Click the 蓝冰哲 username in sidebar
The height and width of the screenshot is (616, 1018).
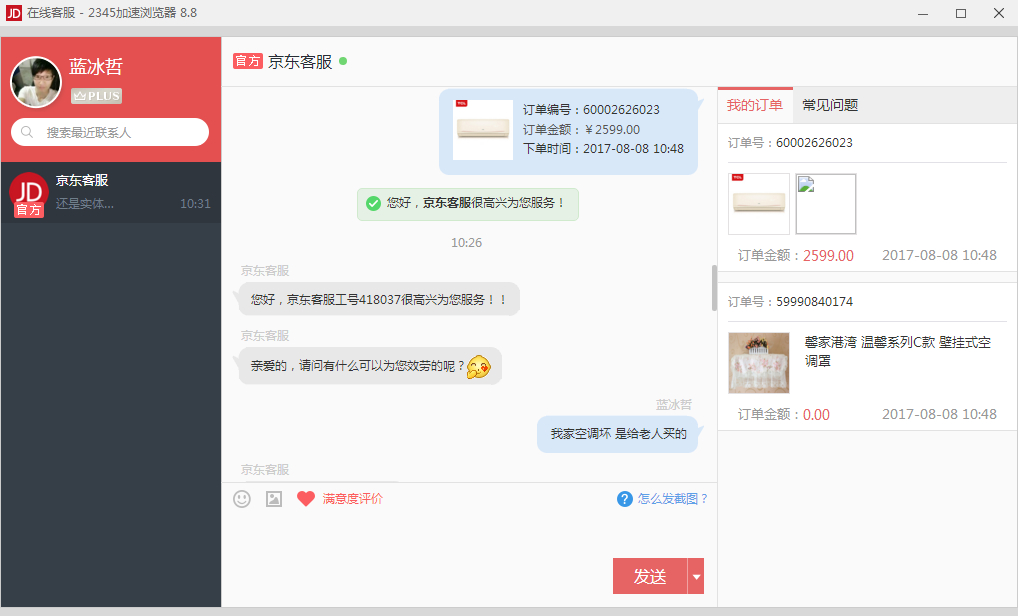tap(96, 66)
